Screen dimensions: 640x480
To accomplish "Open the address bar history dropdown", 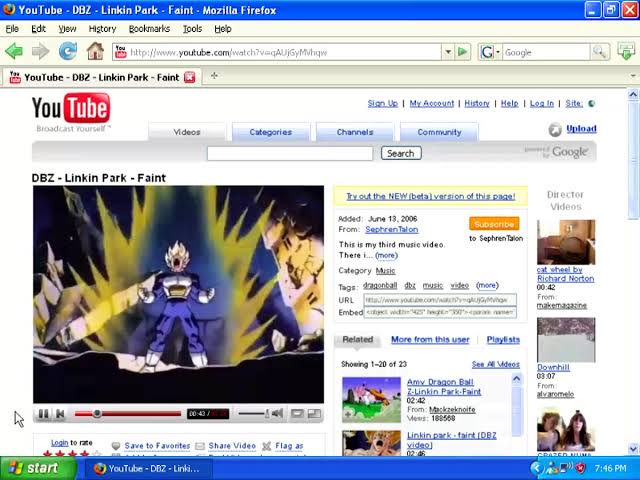I will pos(448,52).
